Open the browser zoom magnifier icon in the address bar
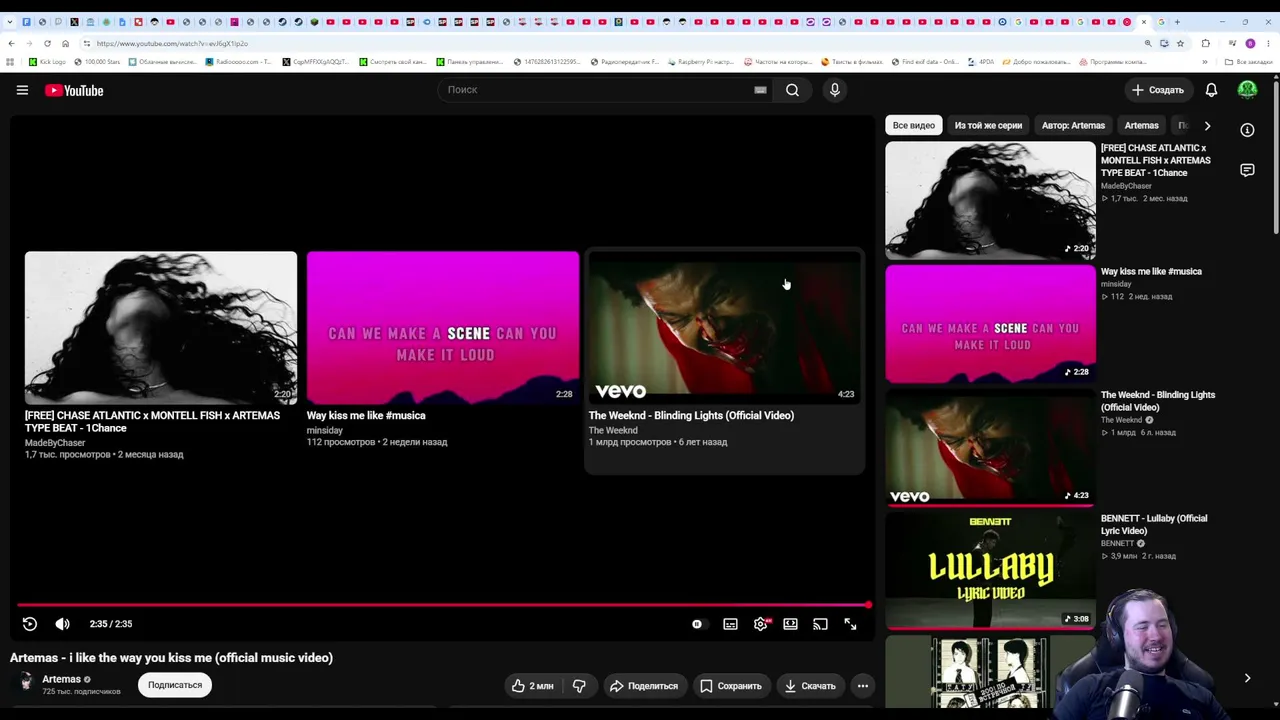 1148,43
